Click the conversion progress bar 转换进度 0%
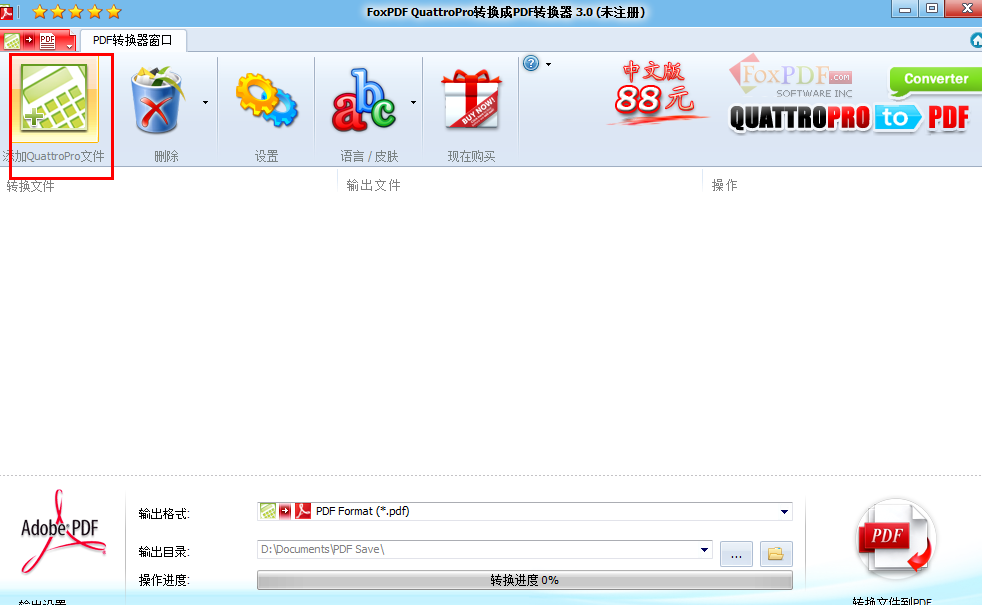This screenshot has height=605, width=982. (525, 580)
